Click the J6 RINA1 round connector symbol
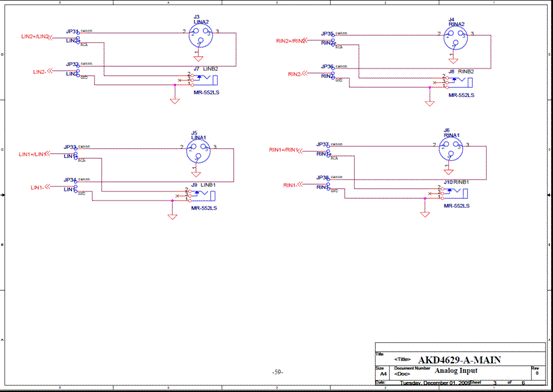553x392 pixels. point(451,149)
